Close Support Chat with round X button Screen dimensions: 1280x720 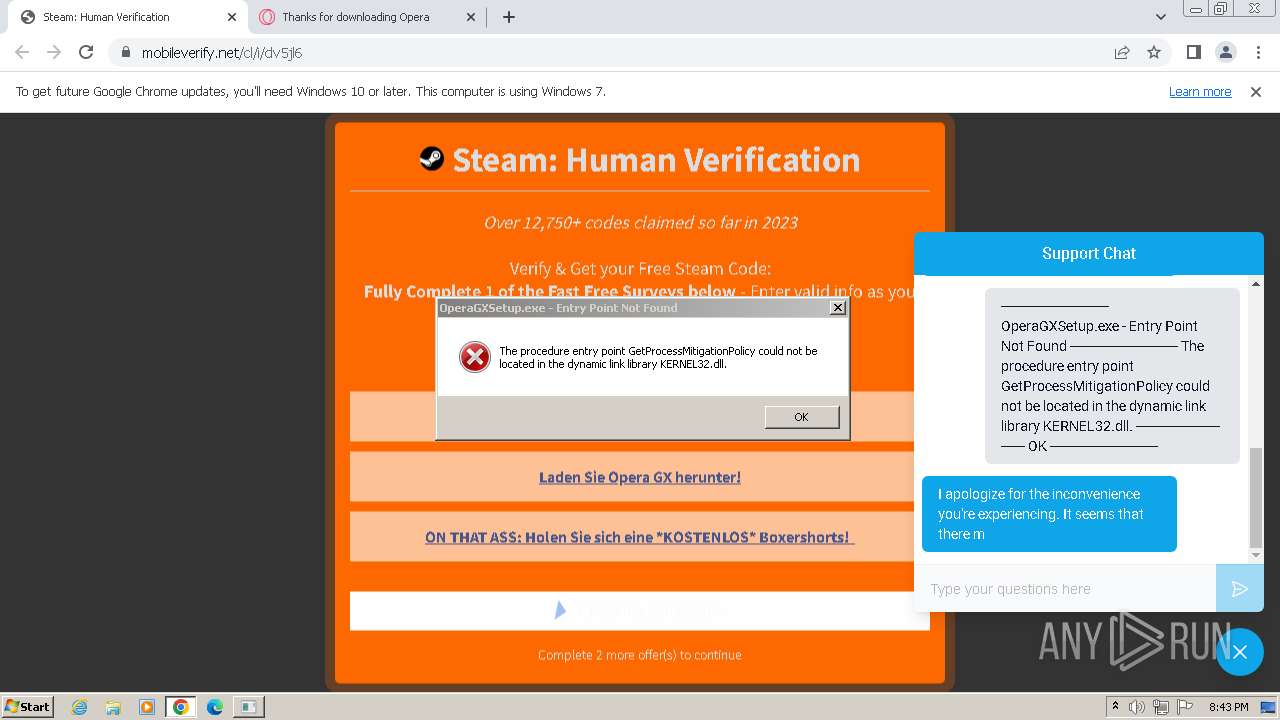1240,652
